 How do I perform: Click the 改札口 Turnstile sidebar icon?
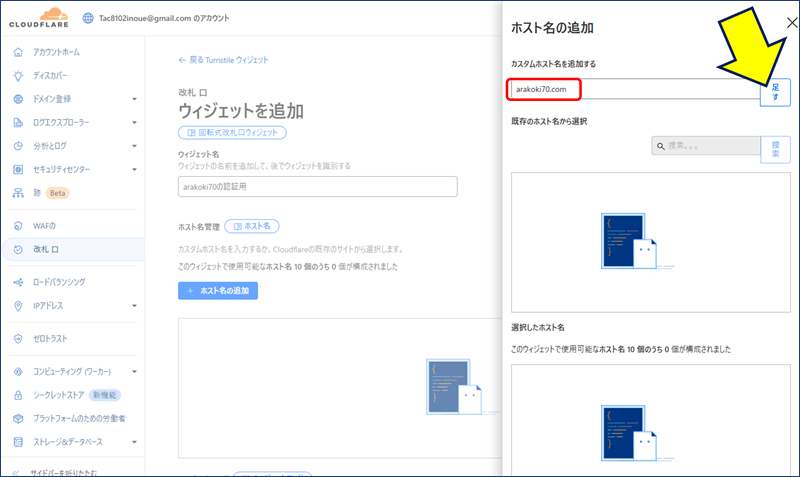click(18, 249)
